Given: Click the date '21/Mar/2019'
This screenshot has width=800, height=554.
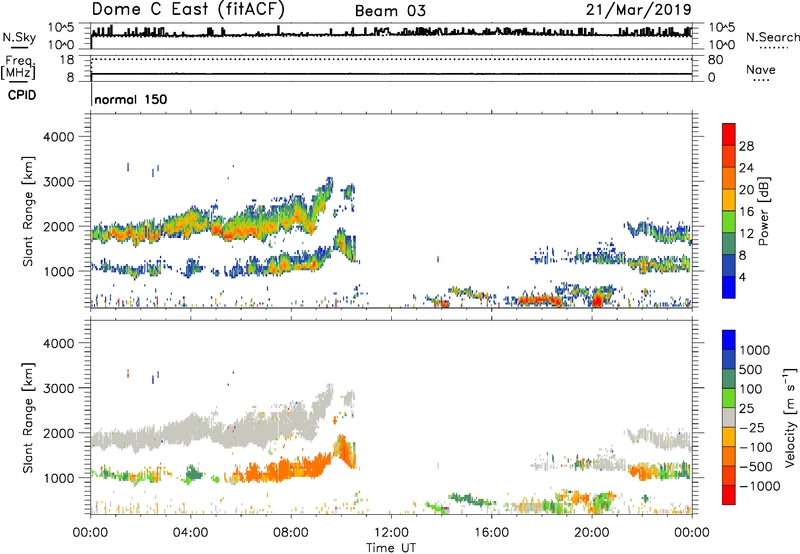Looking at the screenshot, I should pyautogui.click(x=638, y=9).
